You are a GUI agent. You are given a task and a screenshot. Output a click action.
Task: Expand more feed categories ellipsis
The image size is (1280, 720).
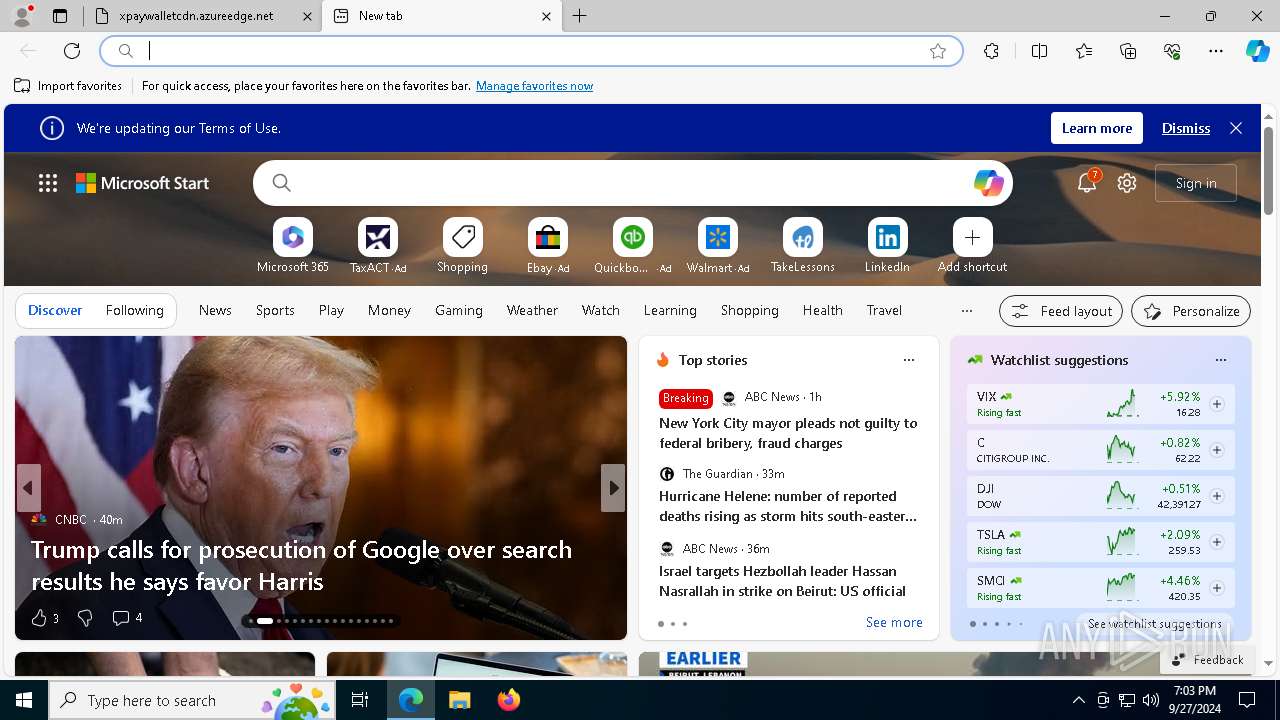click(x=966, y=311)
